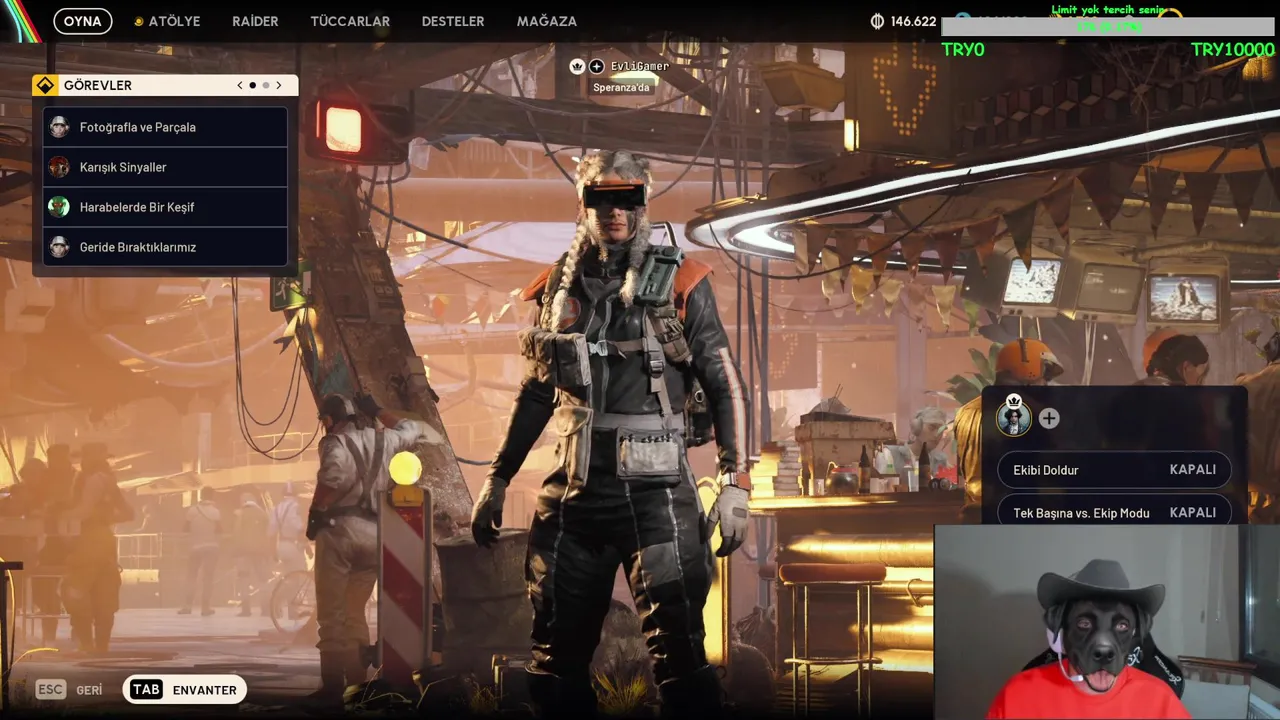
Task: Open quest Harabelerde Bir Keşif
Action: pyautogui.click(x=165, y=207)
